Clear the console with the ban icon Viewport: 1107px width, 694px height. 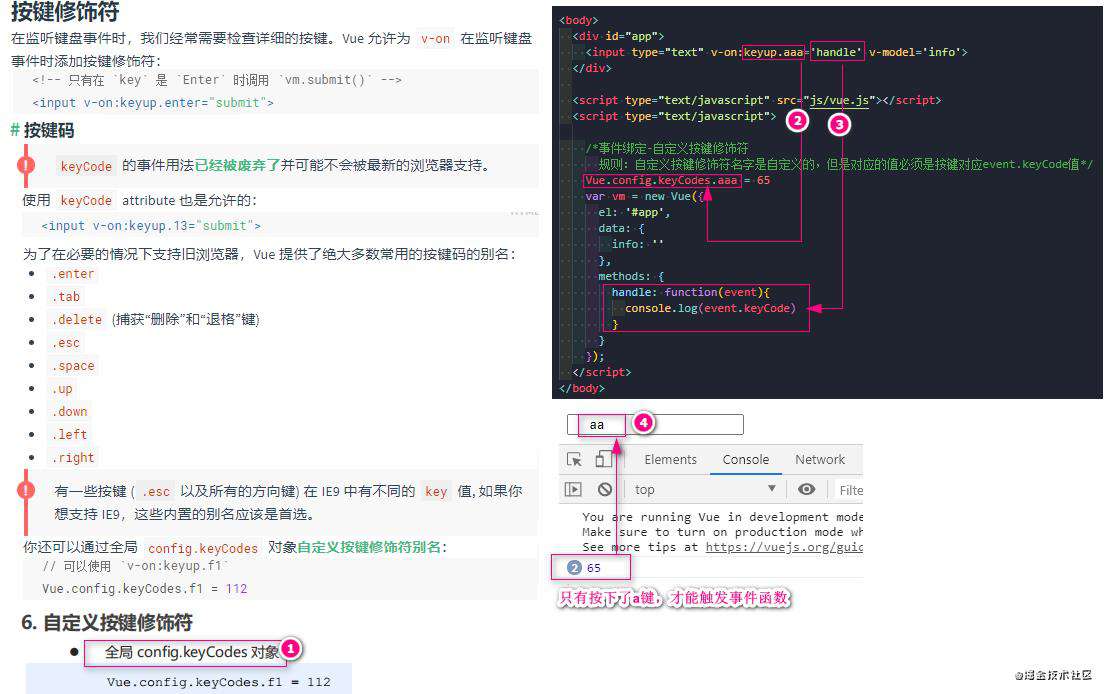(x=604, y=489)
